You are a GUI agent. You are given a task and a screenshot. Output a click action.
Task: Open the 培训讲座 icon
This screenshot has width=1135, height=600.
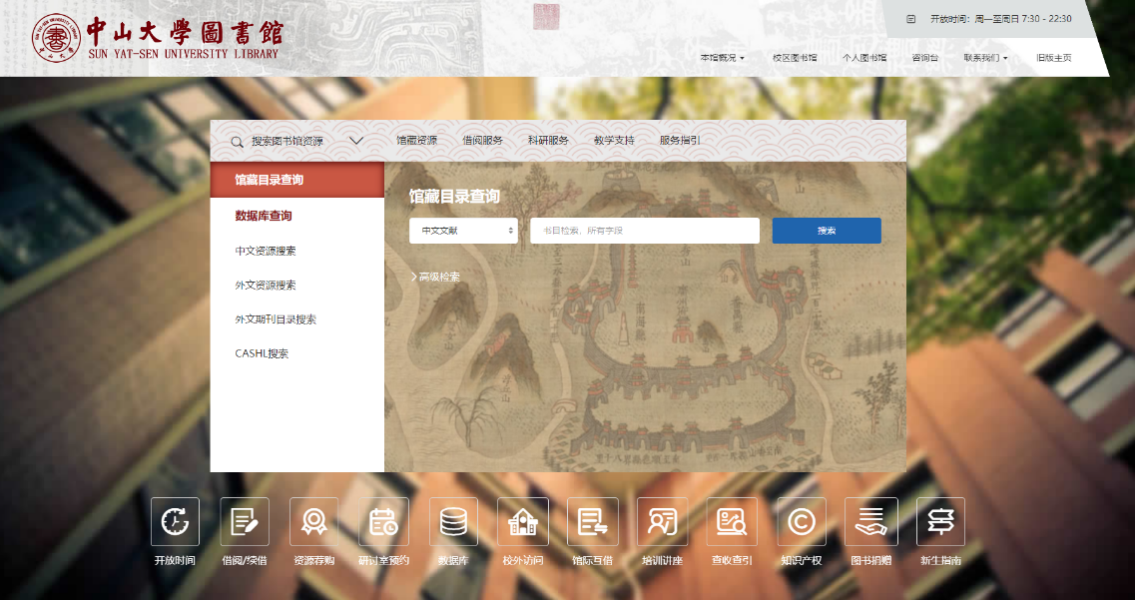(x=662, y=521)
